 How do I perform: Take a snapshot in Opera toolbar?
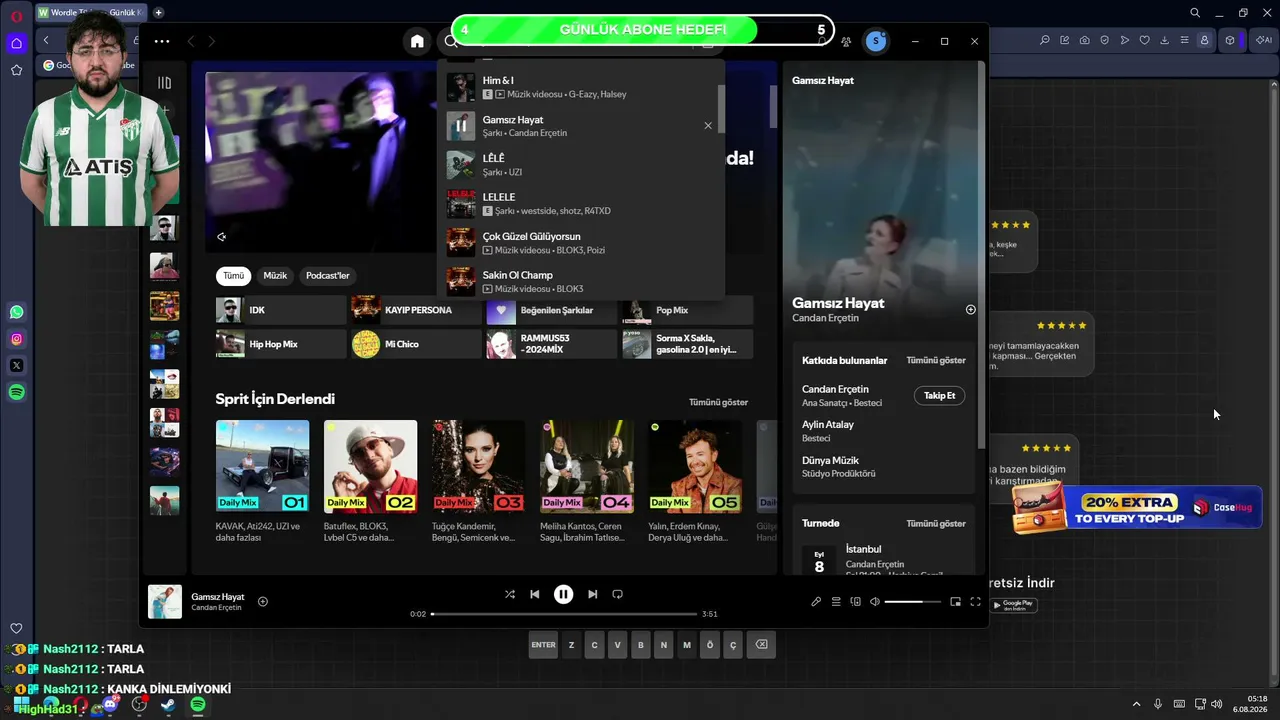[x=1084, y=41]
